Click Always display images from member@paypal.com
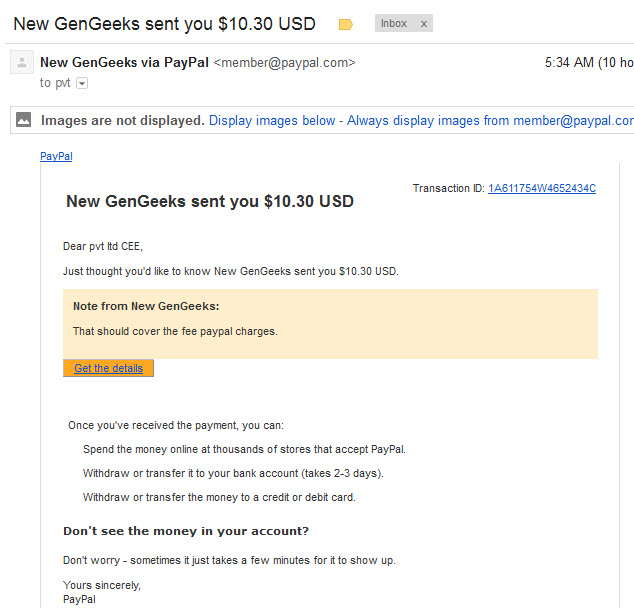The height and width of the screenshot is (608, 634). pyautogui.click(x=490, y=120)
